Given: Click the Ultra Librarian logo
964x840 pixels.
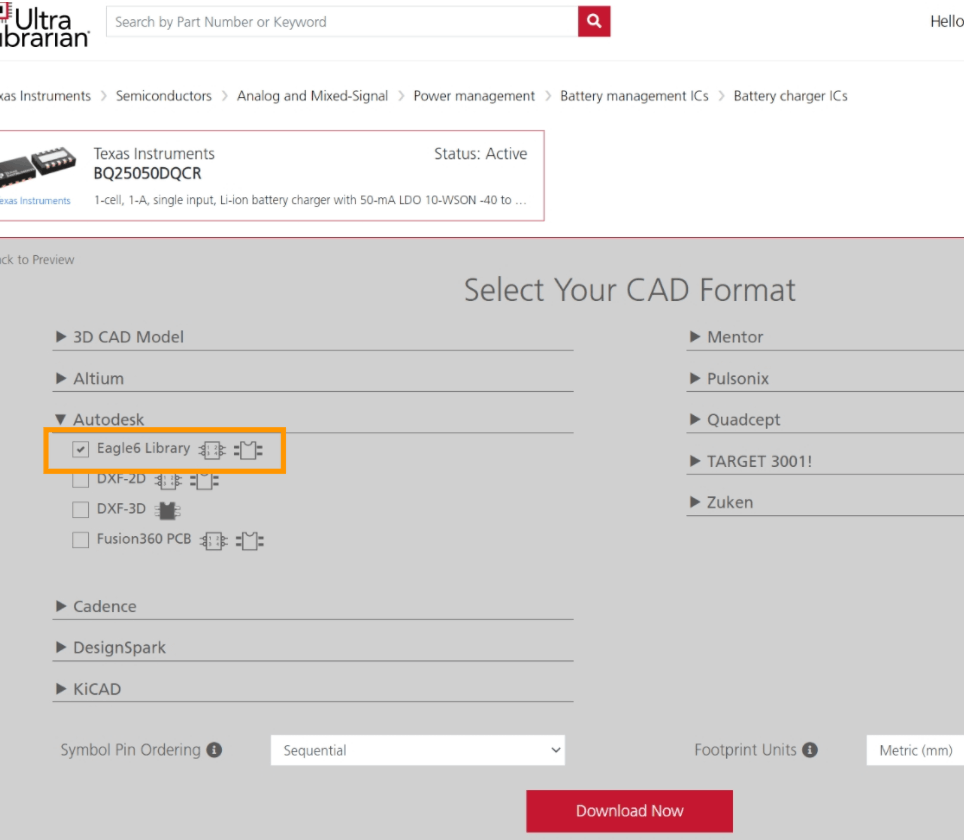Looking at the screenshot, I should [44, 26].
